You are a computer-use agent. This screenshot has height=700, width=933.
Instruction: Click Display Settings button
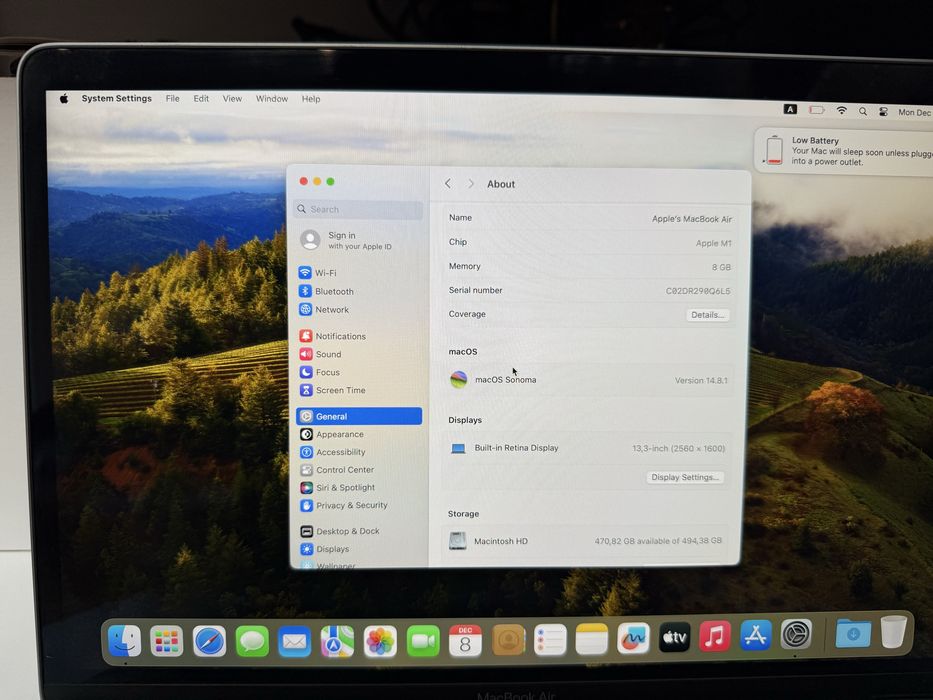coord(685,477)
